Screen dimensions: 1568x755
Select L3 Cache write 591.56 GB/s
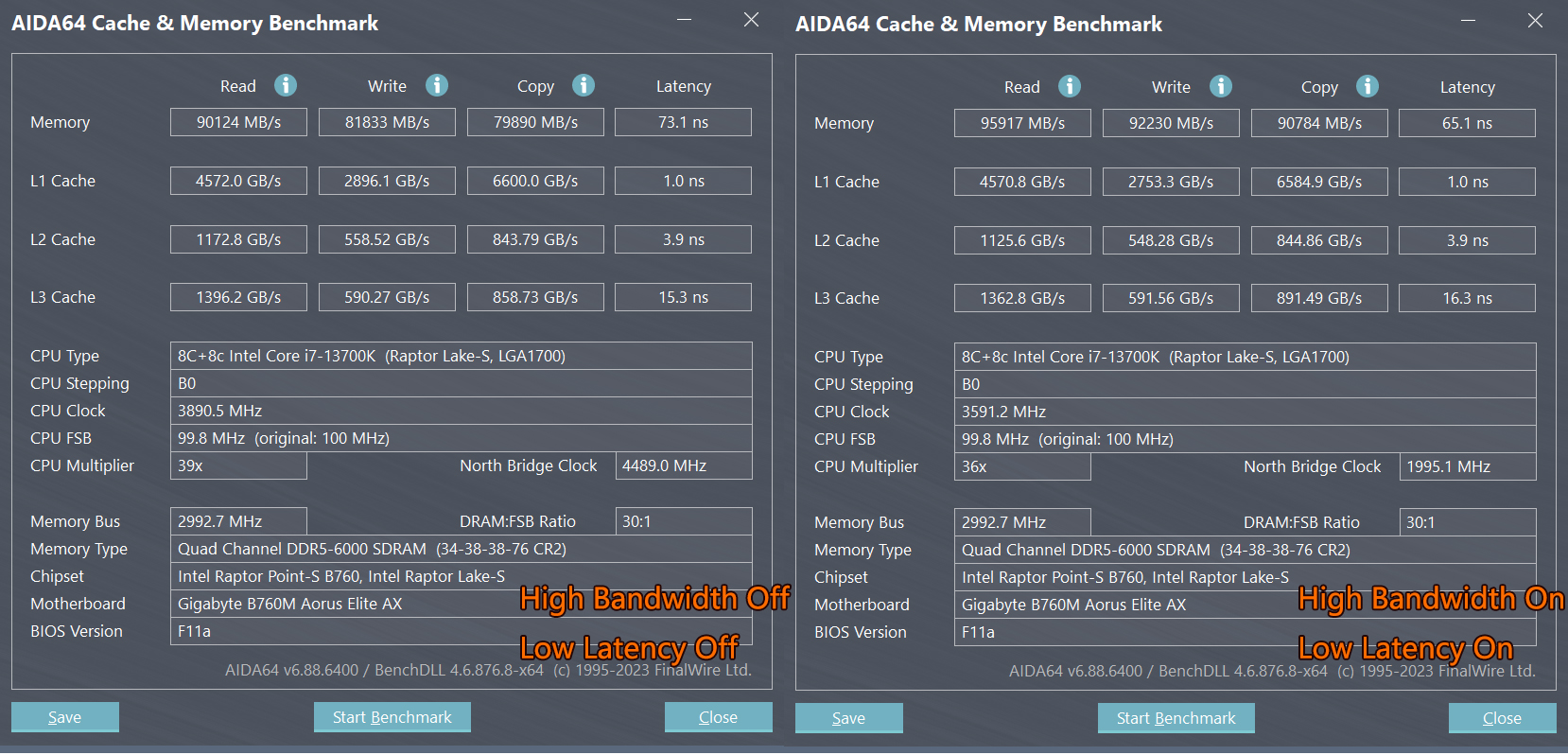tap(1171, 298)
